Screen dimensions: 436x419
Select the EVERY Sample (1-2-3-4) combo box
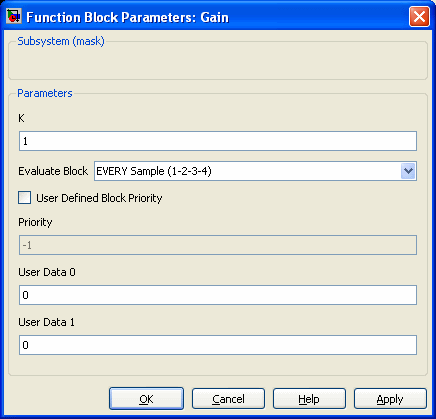pos(255,171)
